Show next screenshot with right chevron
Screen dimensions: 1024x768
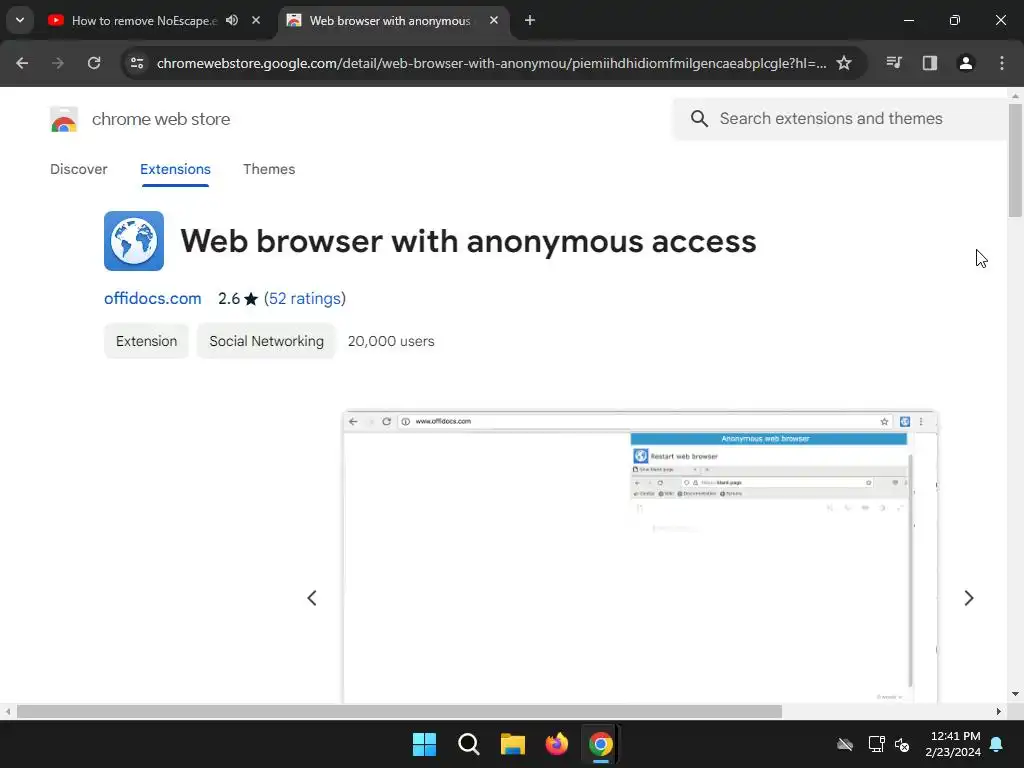[968, 598]
